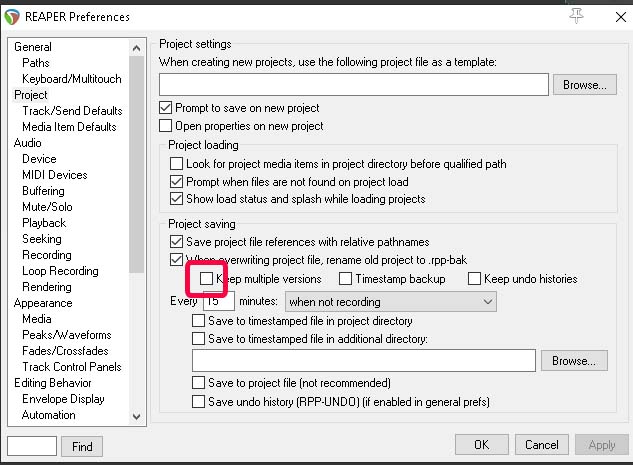Click the auto-save minutes field

coord(219,301)
